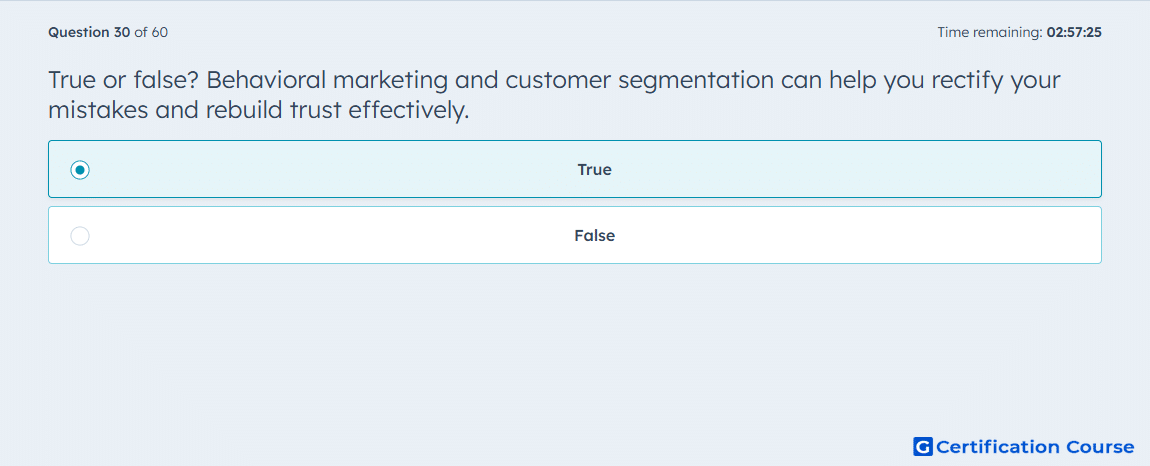Click the "Time remaining:" label
The image size is (1150, 466).
pos(990,32)
